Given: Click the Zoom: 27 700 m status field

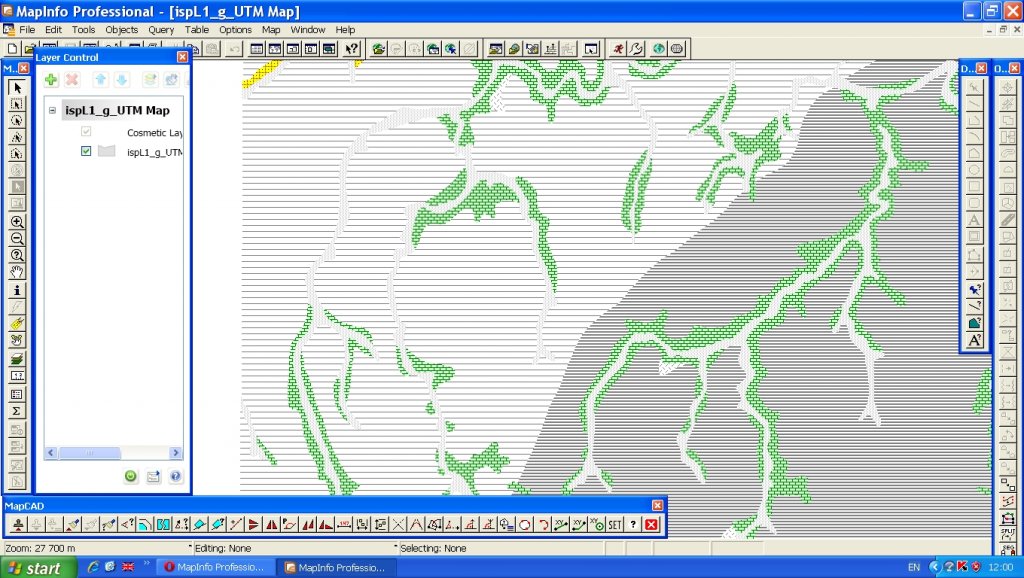Looking at the screenshot, I should (x=96, y=548).
